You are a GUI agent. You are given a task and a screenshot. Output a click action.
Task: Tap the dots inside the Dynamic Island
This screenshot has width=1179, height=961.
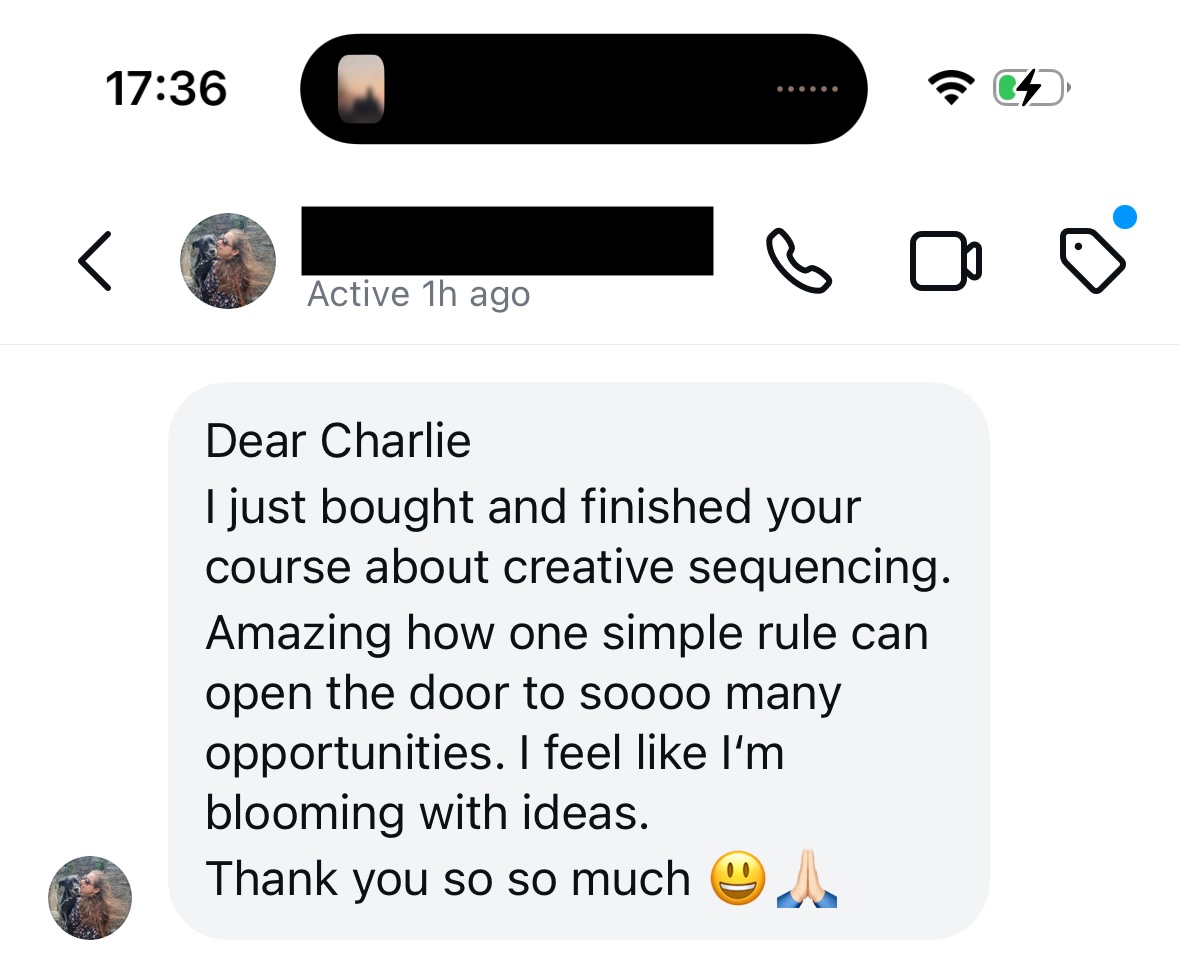tap(808, 90)
